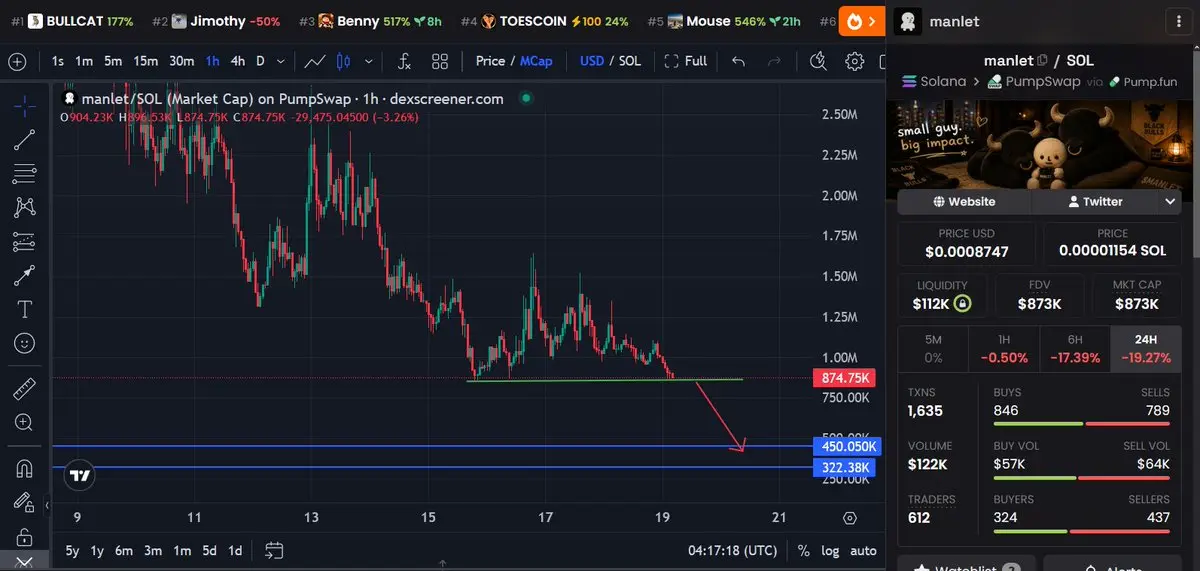Open the manlet Twitter link
The width and height of the screenshot is (1200, 571).
1095,202
